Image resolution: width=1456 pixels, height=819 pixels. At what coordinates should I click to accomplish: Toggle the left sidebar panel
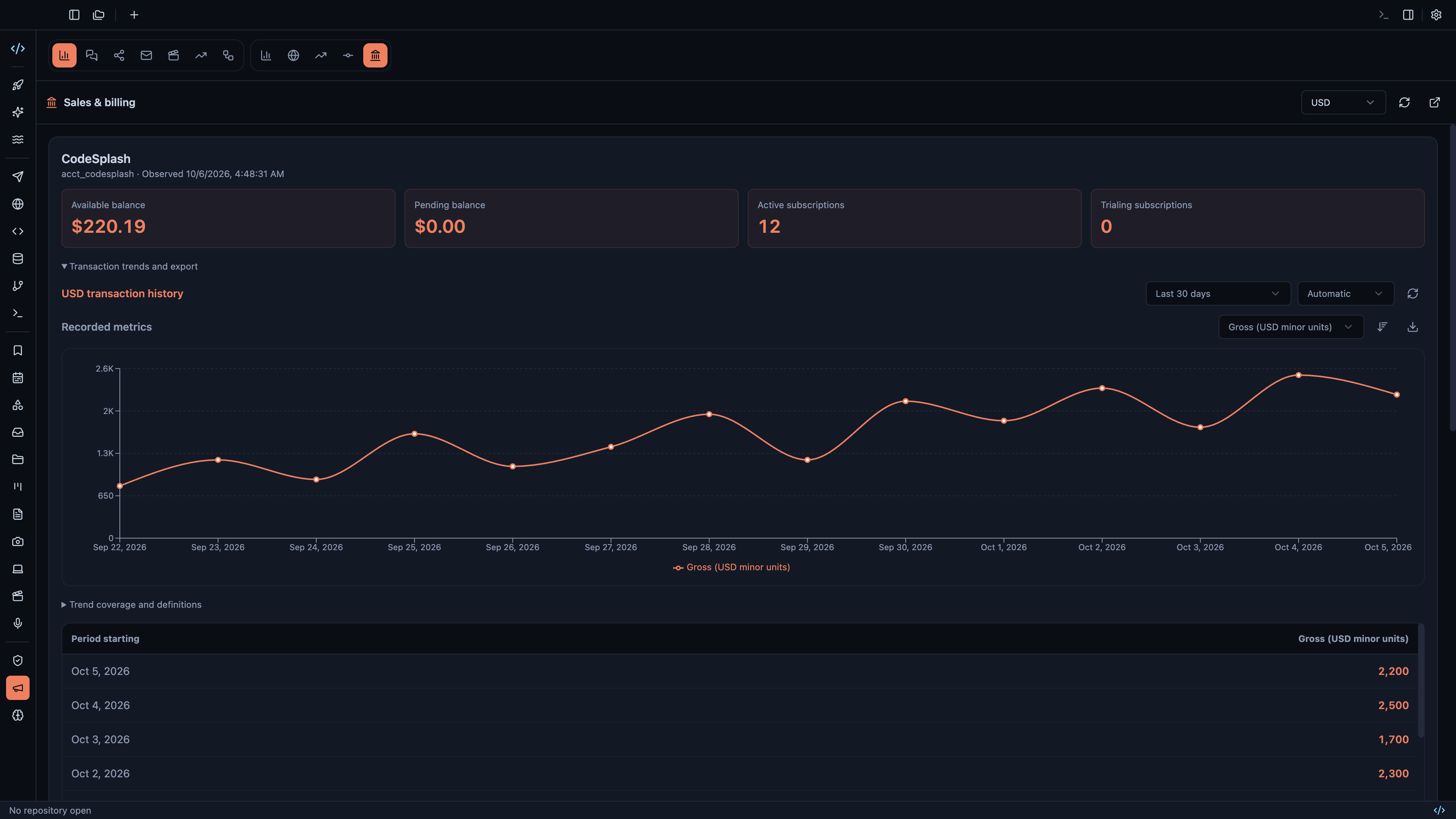74,15
